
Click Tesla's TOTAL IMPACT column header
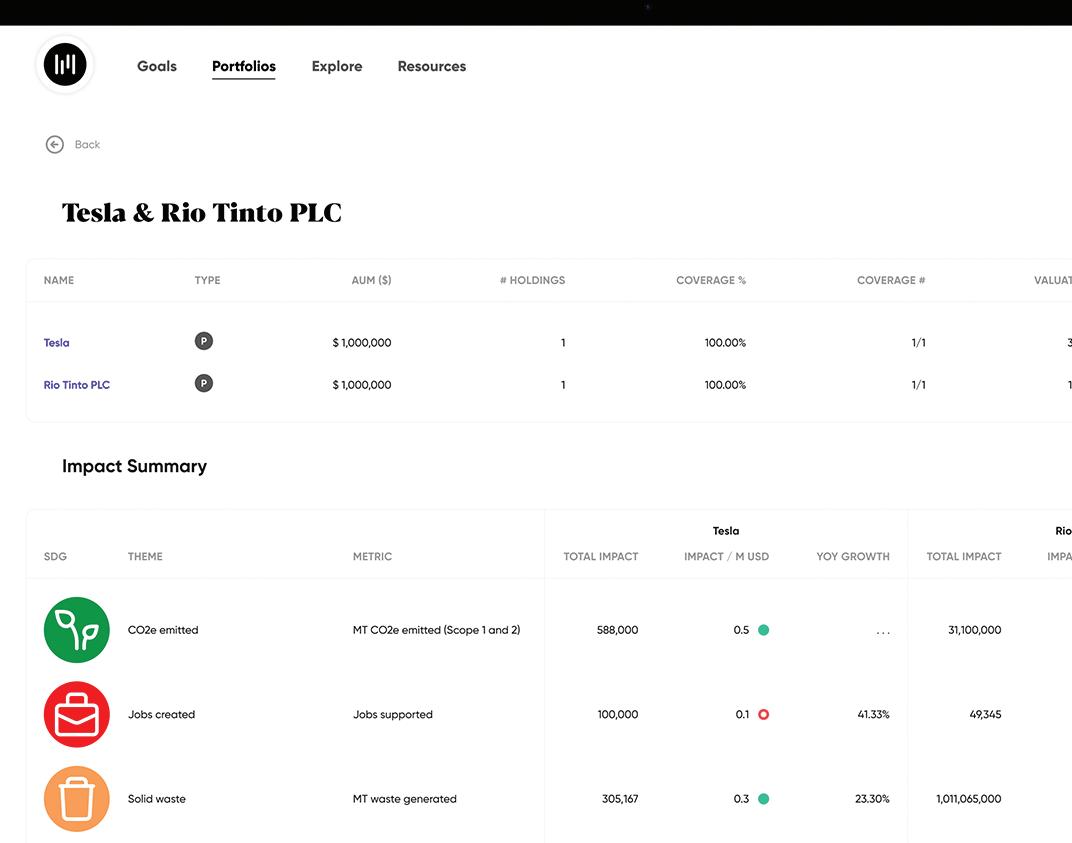click(601, 557)
